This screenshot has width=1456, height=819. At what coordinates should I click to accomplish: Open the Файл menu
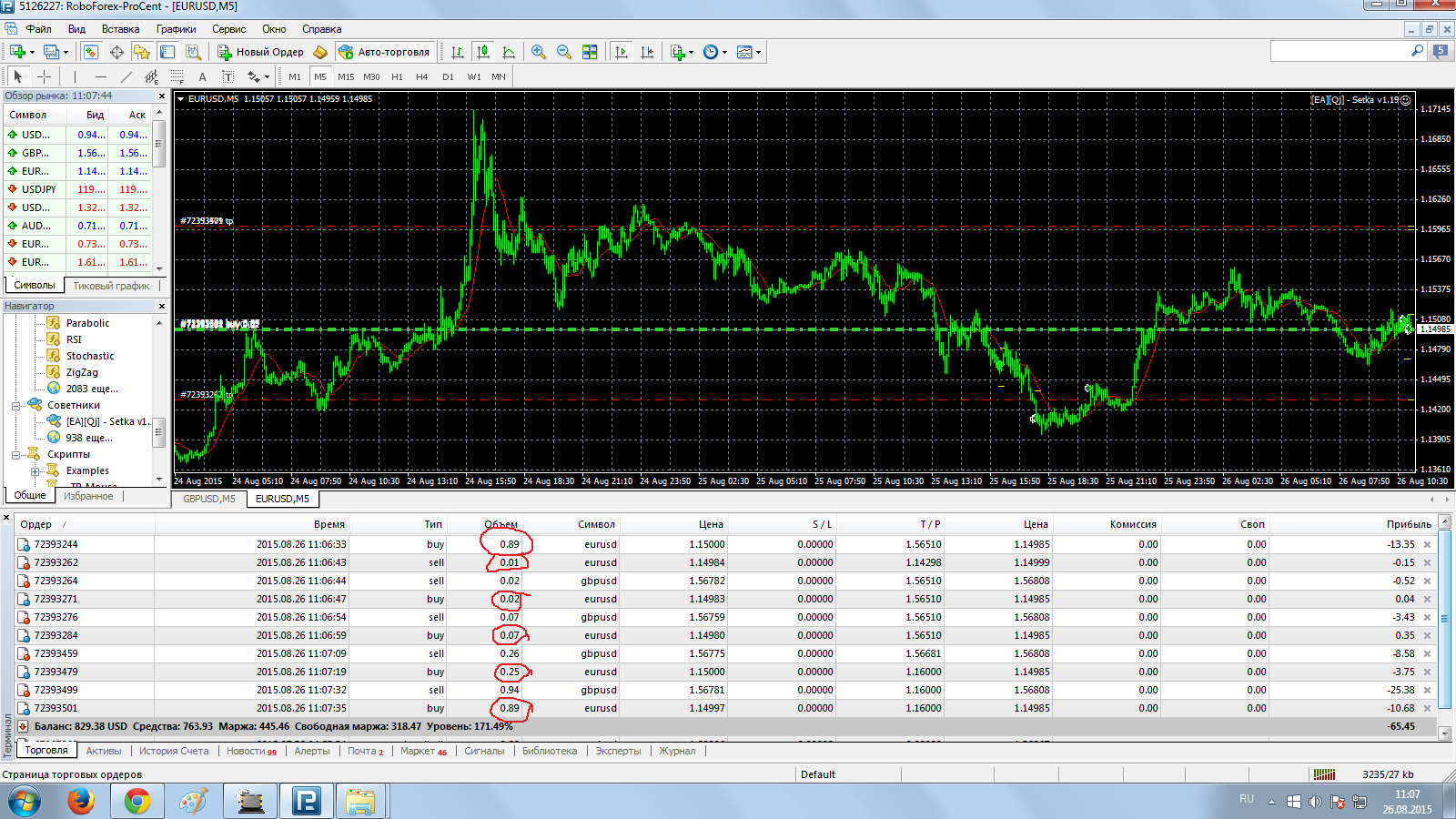tap(38, 29)
